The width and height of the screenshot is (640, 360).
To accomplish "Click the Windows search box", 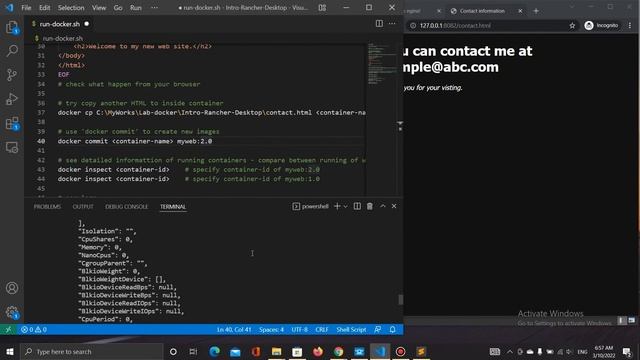I will tap(92, 351).
